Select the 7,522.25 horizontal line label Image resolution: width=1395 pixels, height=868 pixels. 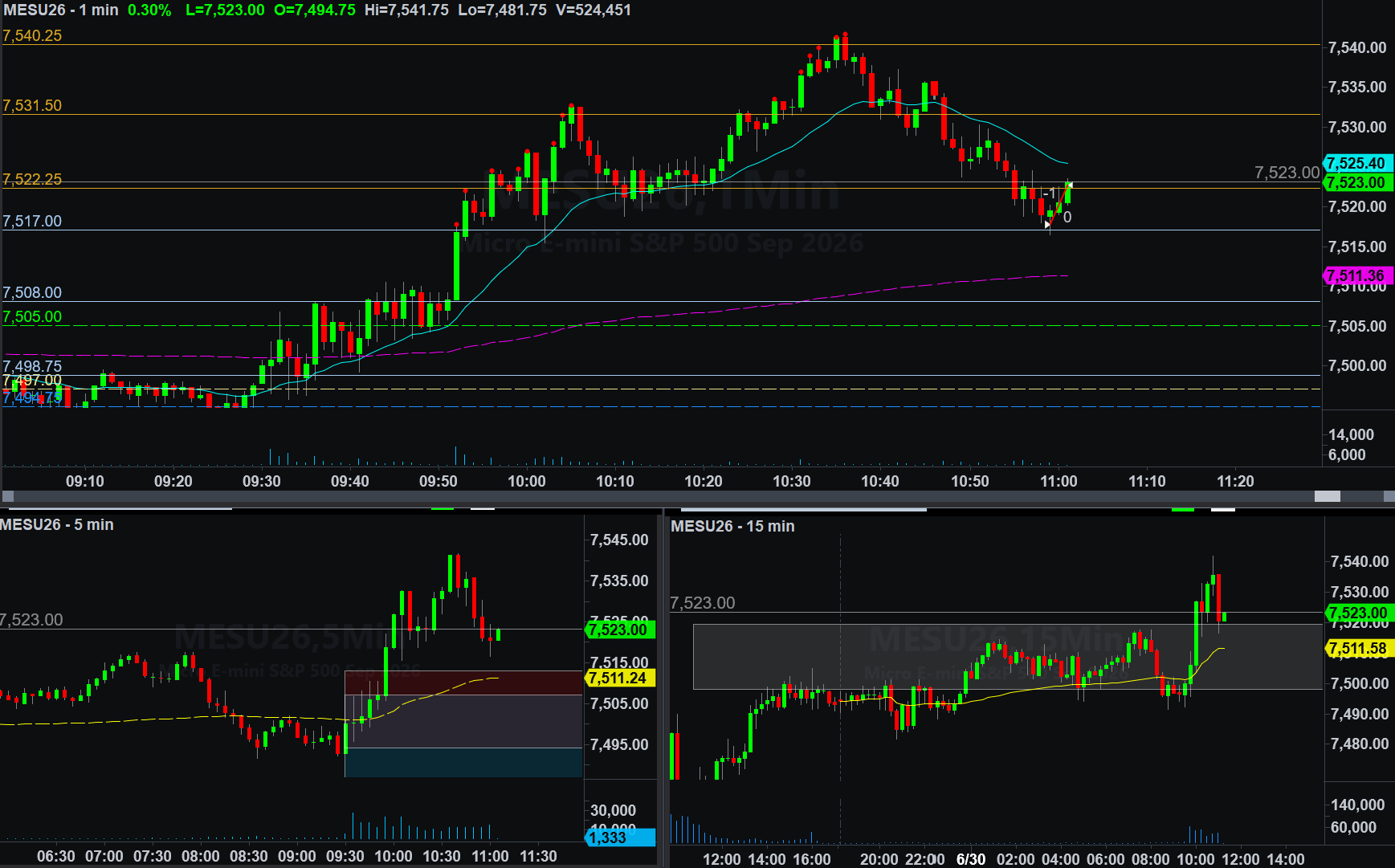point(32,179)
